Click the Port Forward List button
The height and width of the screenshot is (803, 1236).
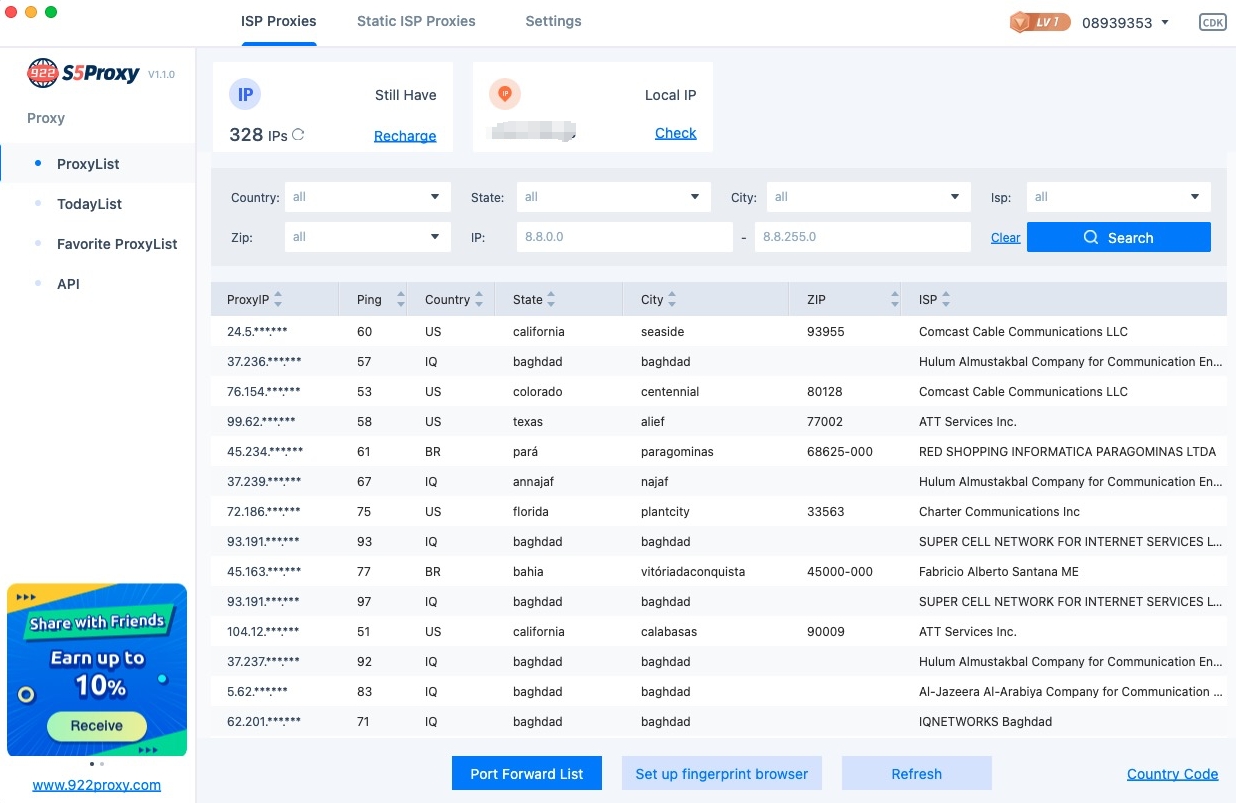click(527, 773)
